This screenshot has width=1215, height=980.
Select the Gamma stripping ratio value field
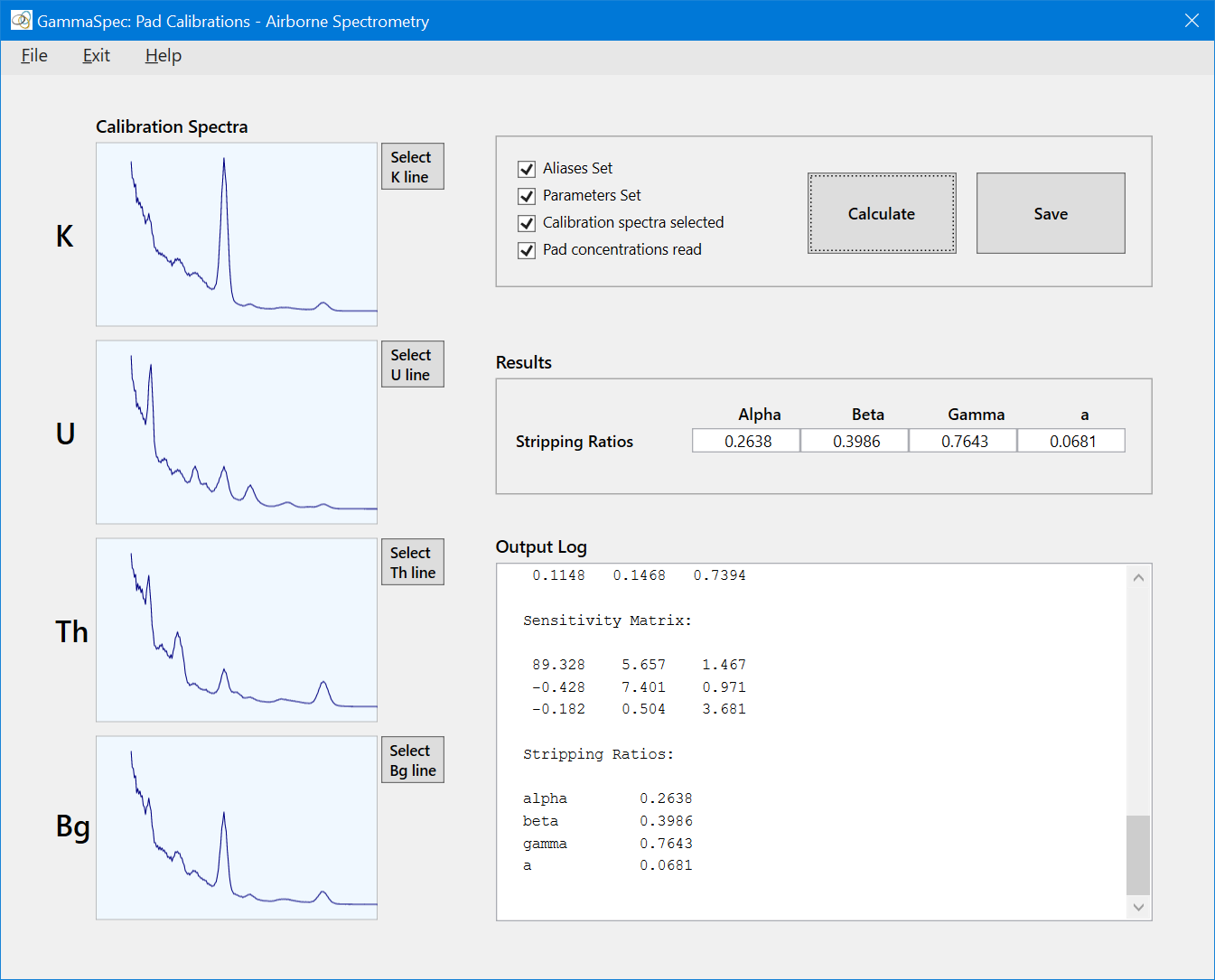(963, 441)
